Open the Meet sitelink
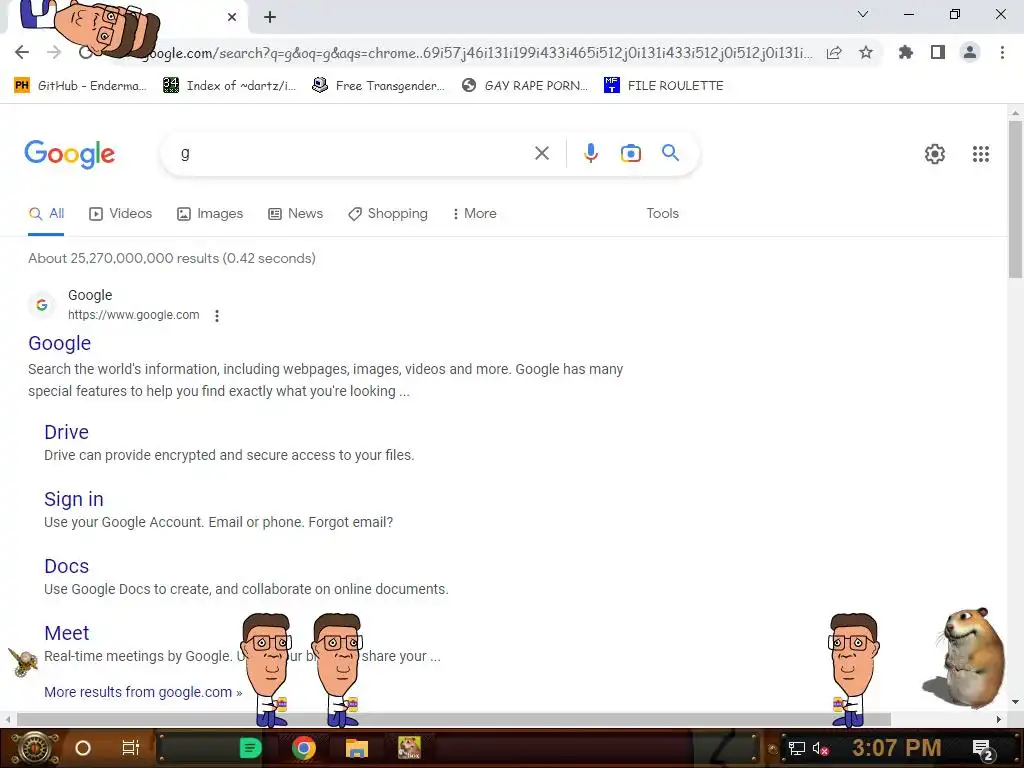Viewport: 1024px width, 768px height. pyautogui.click(x=66, y=633)
